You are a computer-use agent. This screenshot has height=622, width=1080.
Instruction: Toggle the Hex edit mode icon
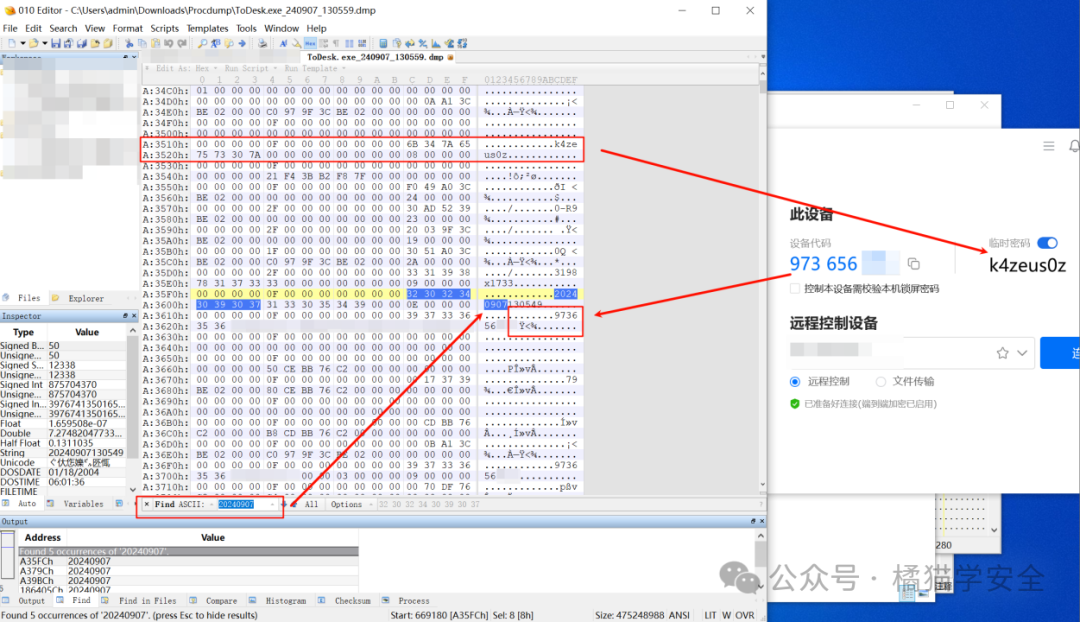(x=310, y=43)
